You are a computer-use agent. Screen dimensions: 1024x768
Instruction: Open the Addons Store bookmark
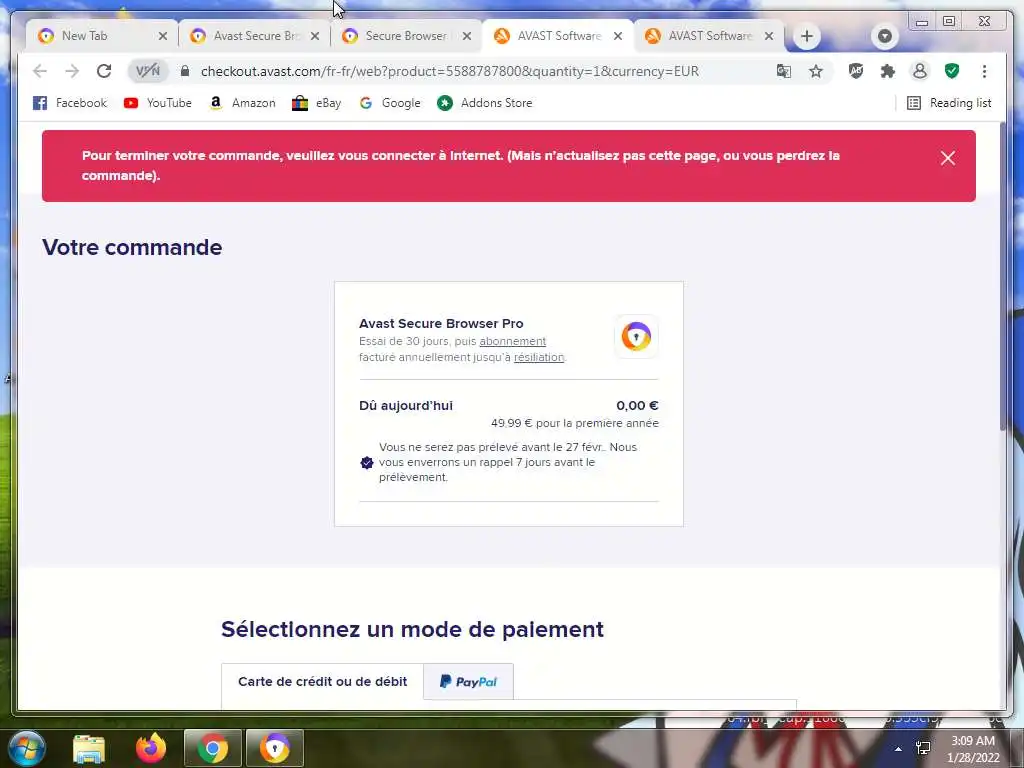pos(485,103)
